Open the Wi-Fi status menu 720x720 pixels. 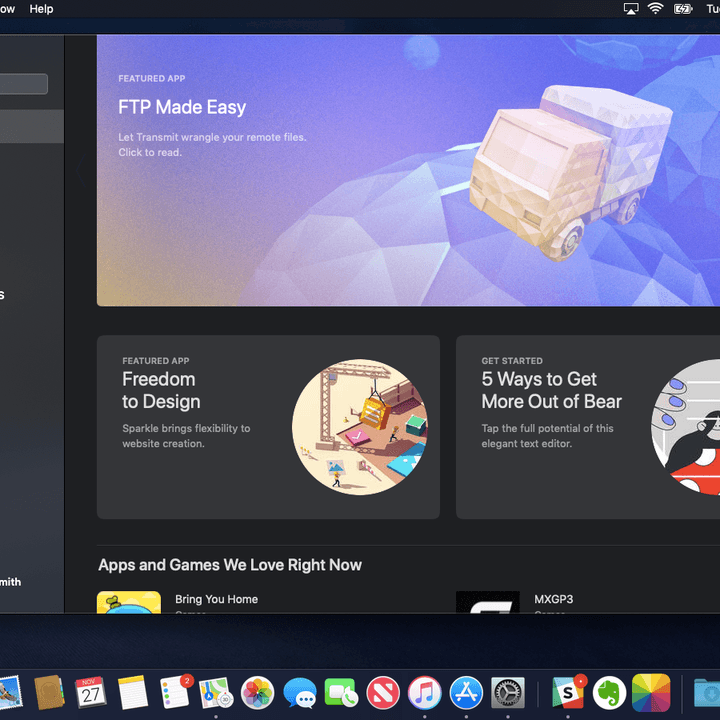pos(655,9)
